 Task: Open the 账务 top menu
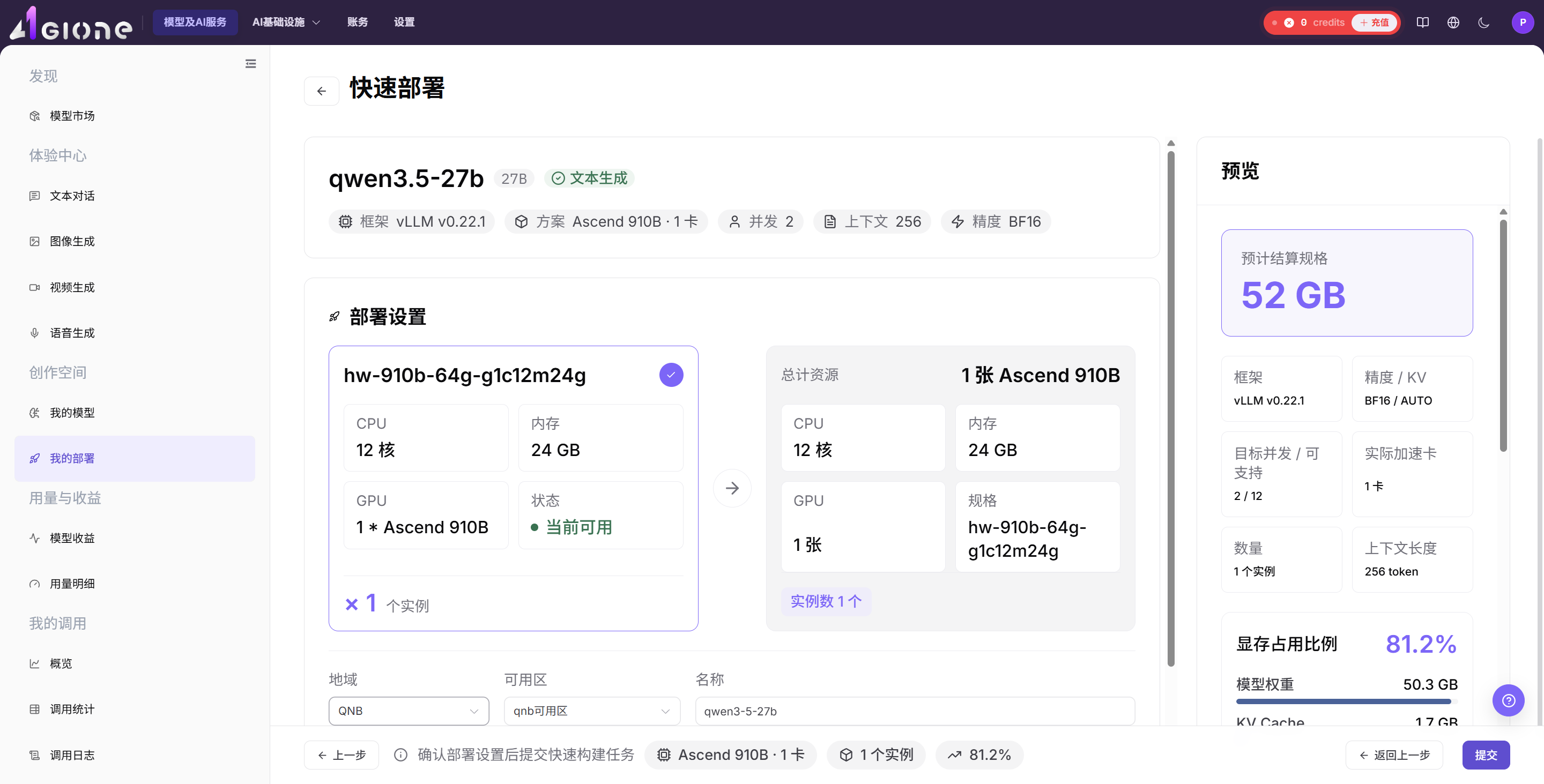(x=357, y=22)
